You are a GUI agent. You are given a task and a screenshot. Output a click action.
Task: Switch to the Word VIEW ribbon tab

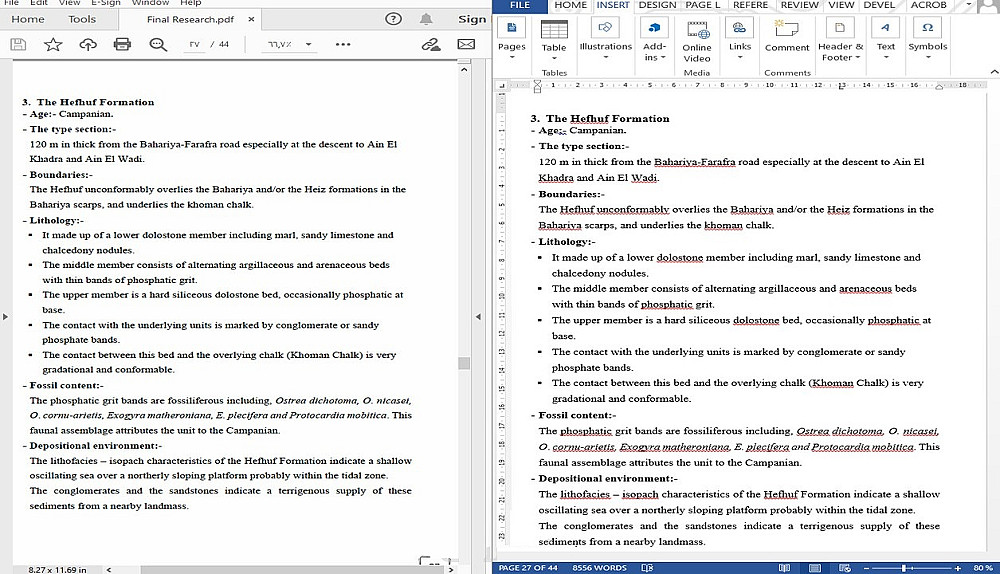[x=841, y=5]
